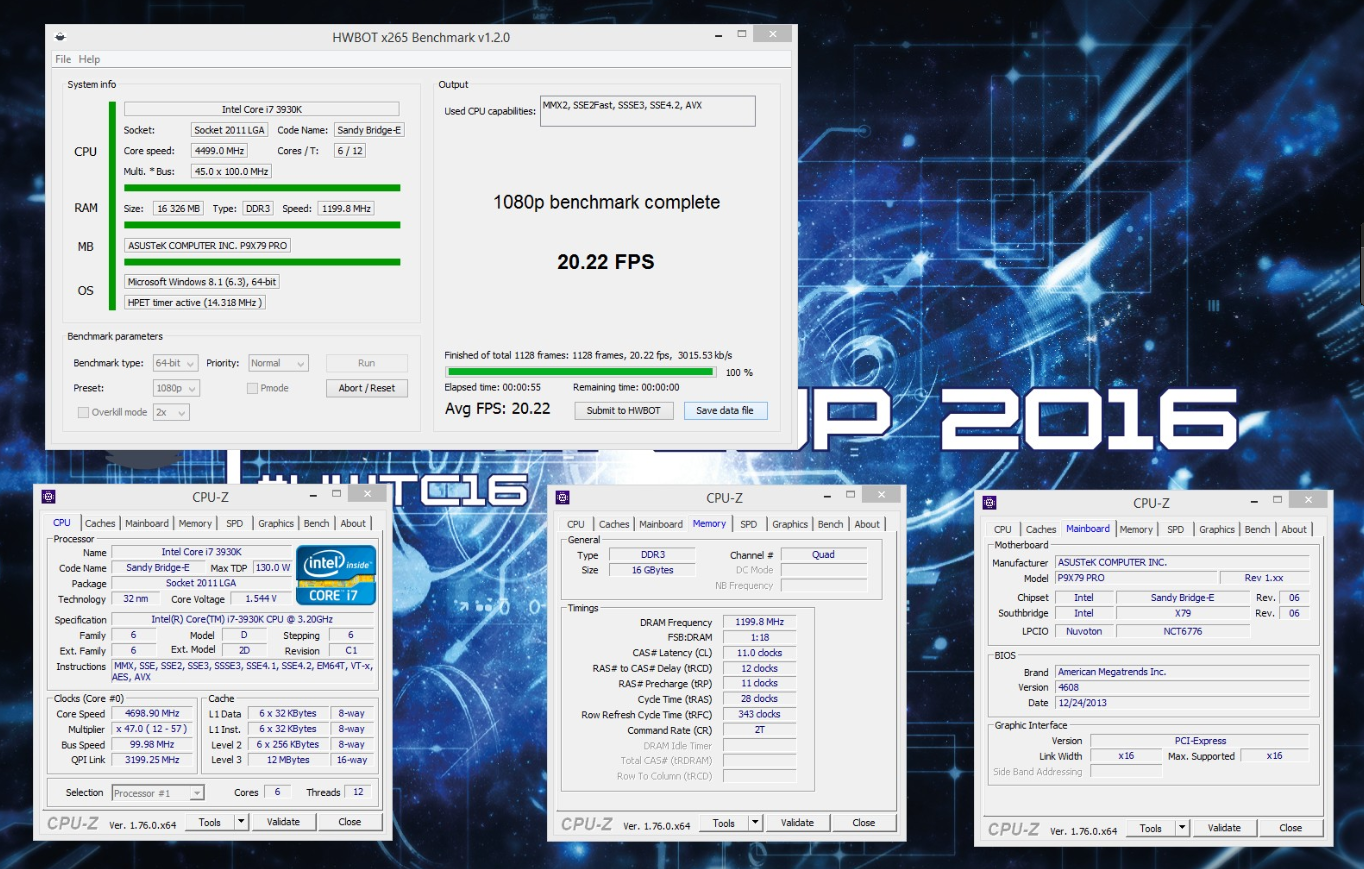1364x869 pixels.
Task: Click the CAS# Latency 11.0 clocks value
Action: pyautogui.click(x=758, y=653)
